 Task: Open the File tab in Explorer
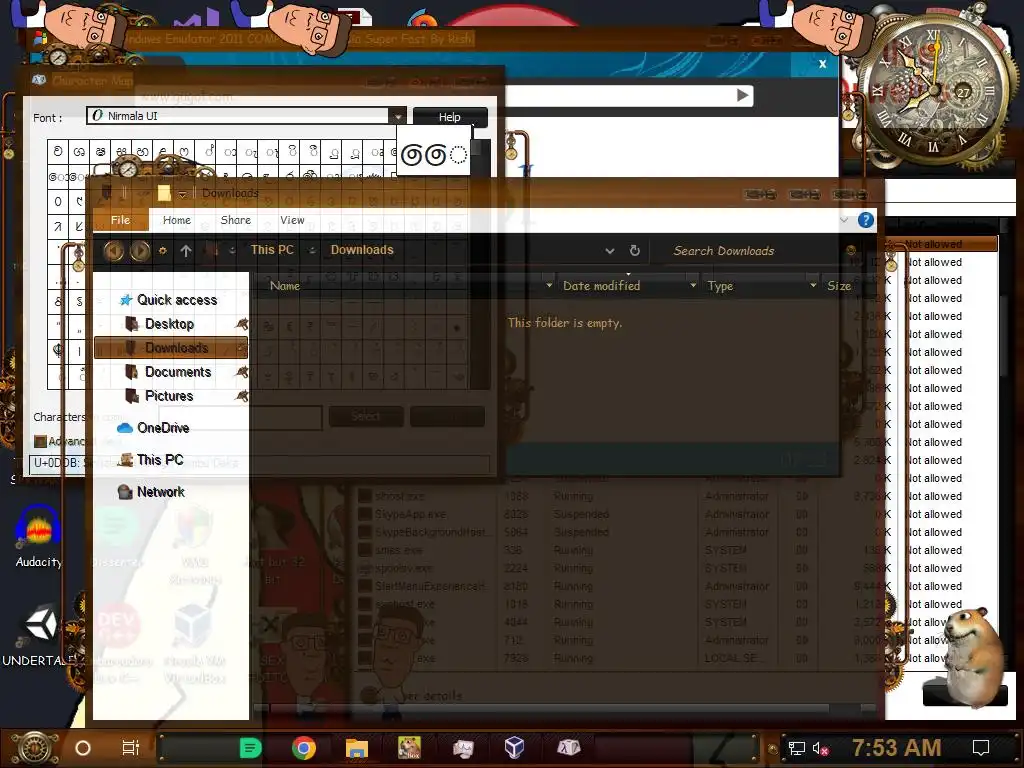121,220
